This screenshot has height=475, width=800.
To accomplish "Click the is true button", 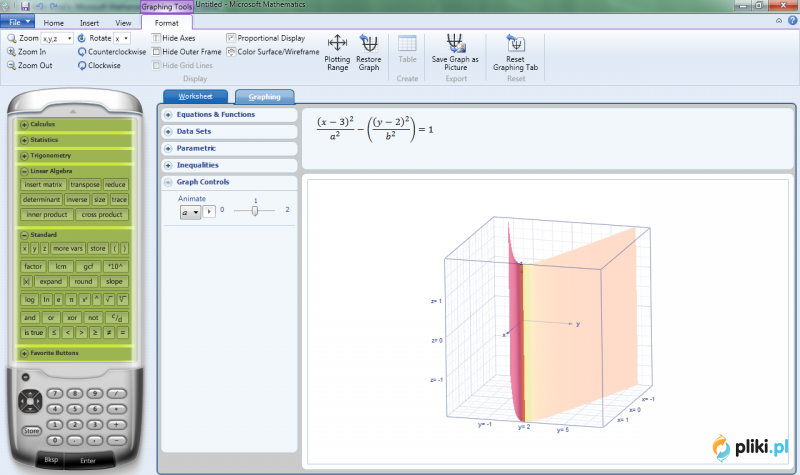I will pos(34,333).
